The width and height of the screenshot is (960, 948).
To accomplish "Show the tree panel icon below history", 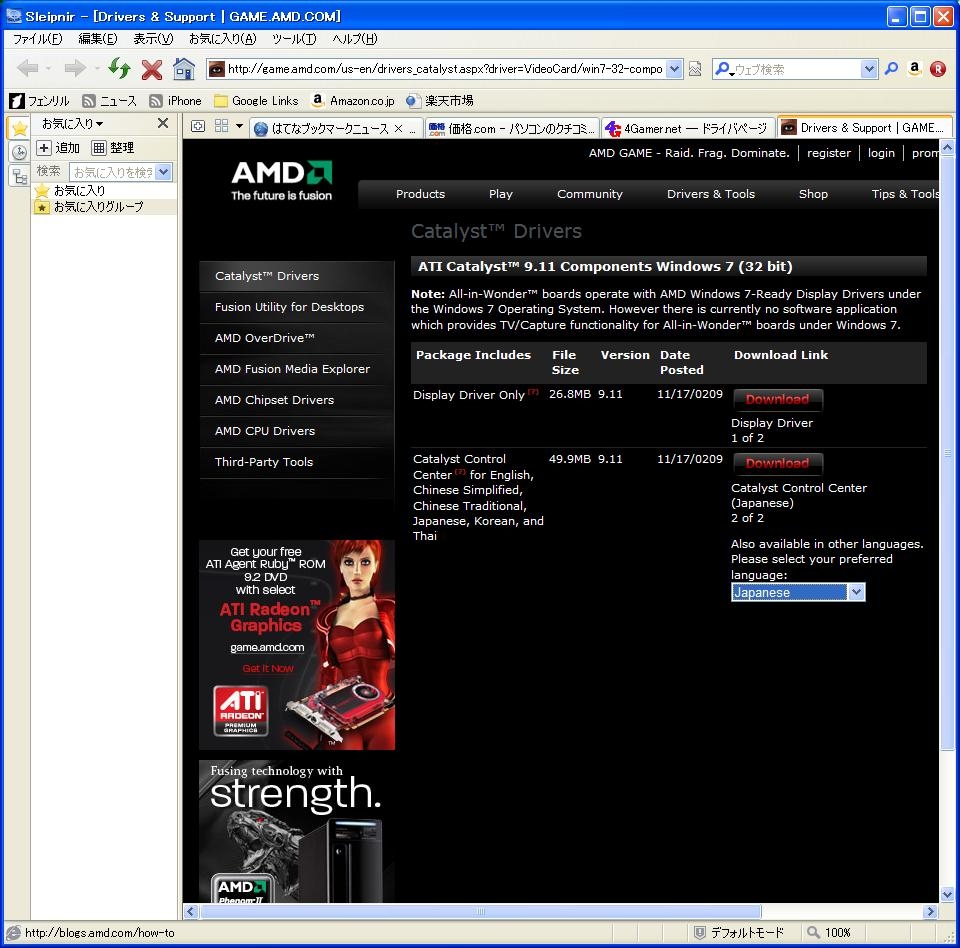I will pyautogui.click(x=19, y=176).
